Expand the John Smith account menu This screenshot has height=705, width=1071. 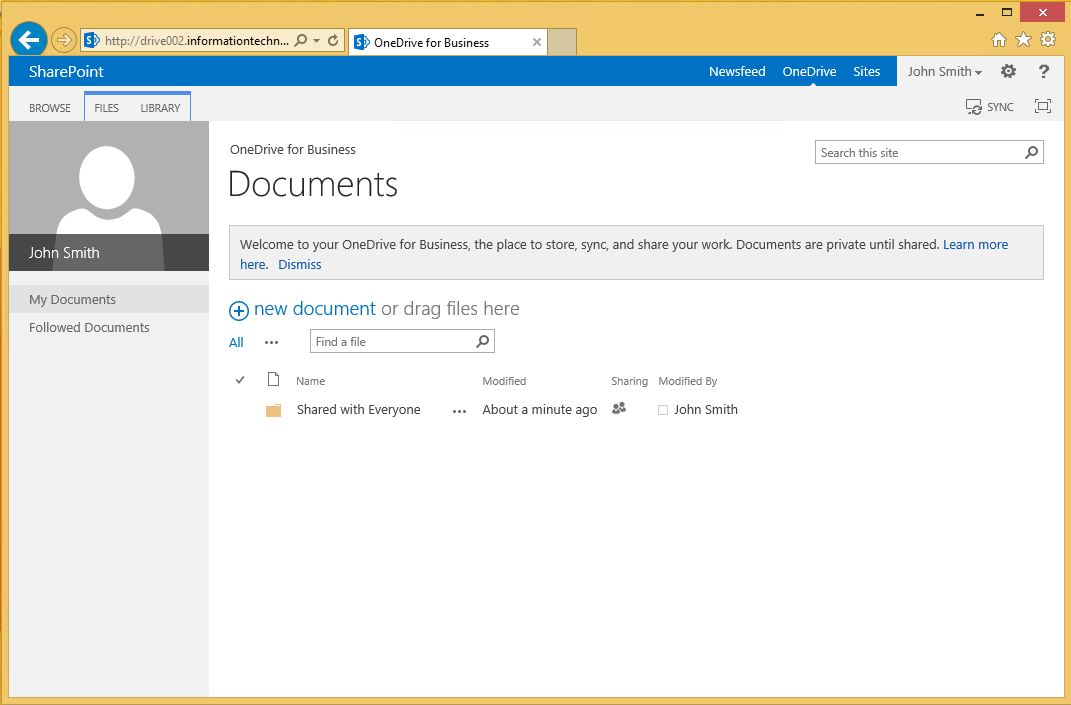tap(944, 72)
